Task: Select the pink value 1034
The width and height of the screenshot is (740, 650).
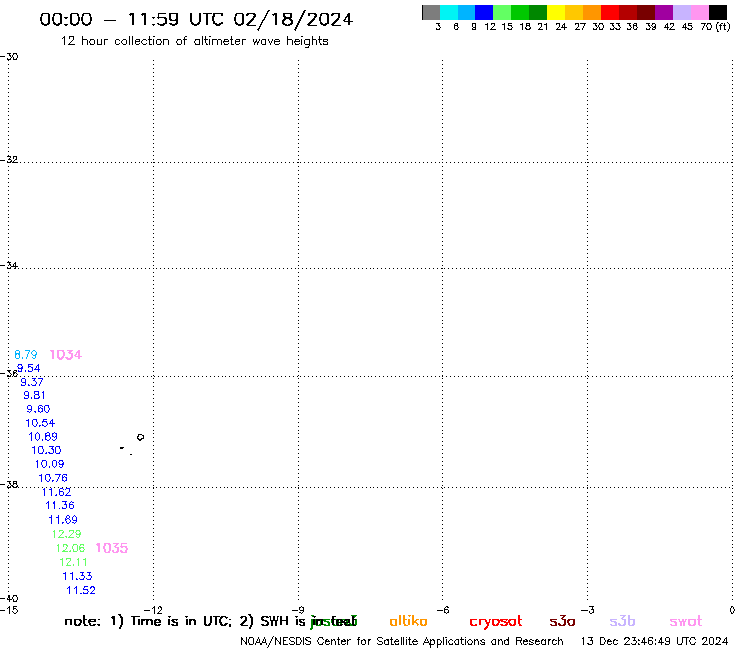Action: click(x=66, y=355)
